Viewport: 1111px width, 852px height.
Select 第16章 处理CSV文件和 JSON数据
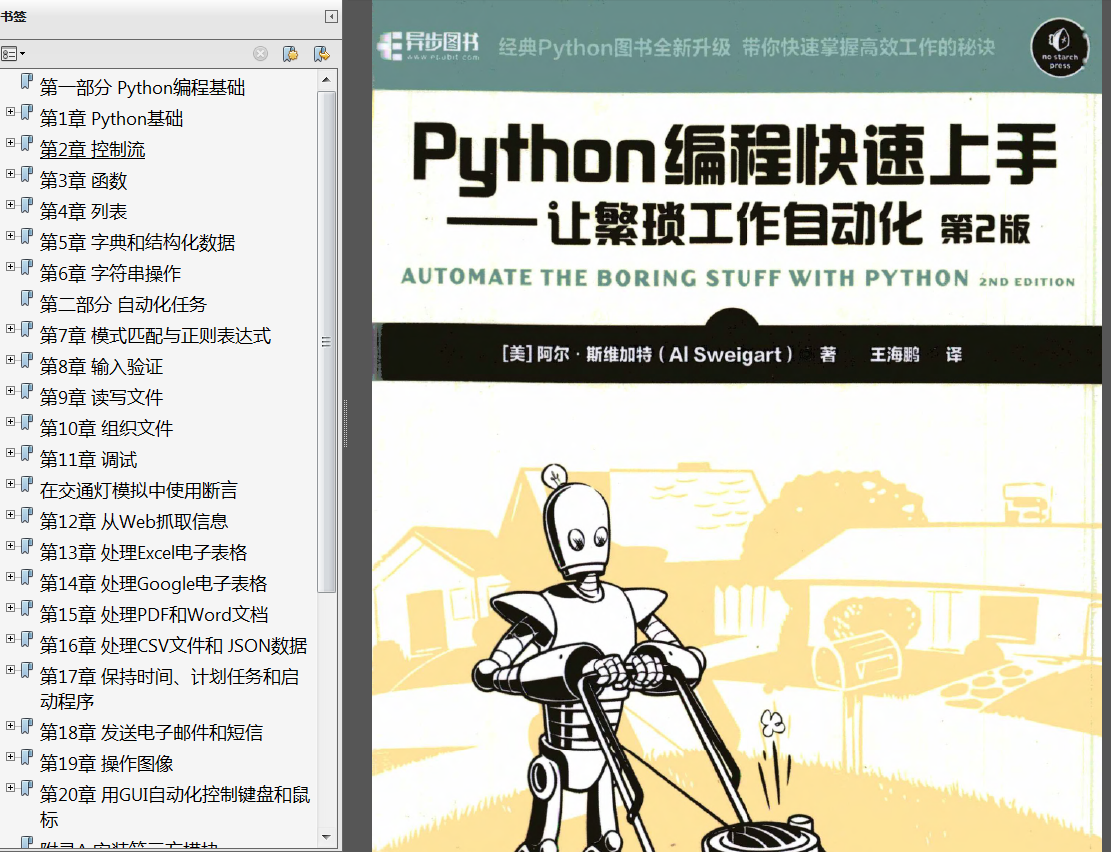point(174,646)
